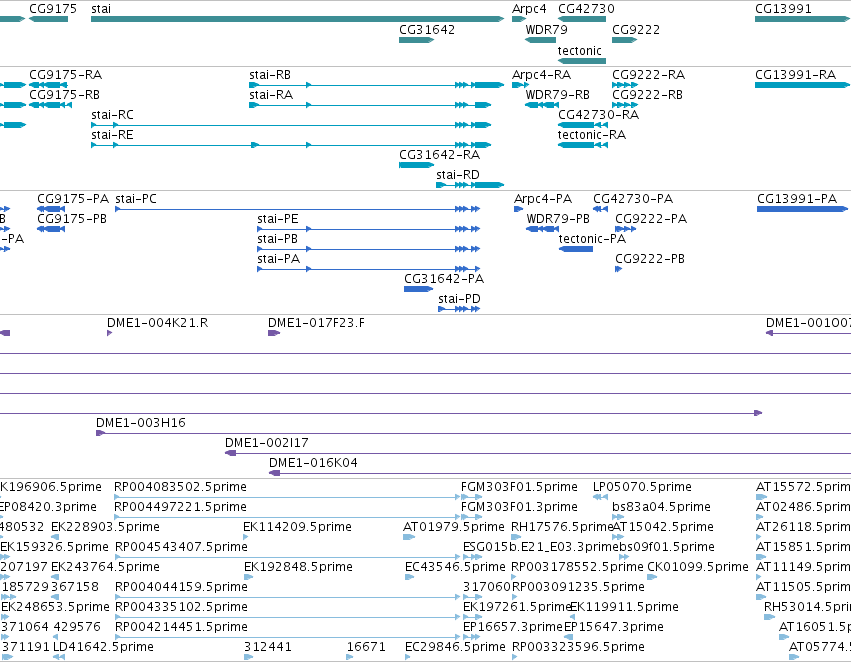The height and width of the screenshot is (662, 851).
Task: Click BAC clone DME1-016K04
Action: pos(560,473)
